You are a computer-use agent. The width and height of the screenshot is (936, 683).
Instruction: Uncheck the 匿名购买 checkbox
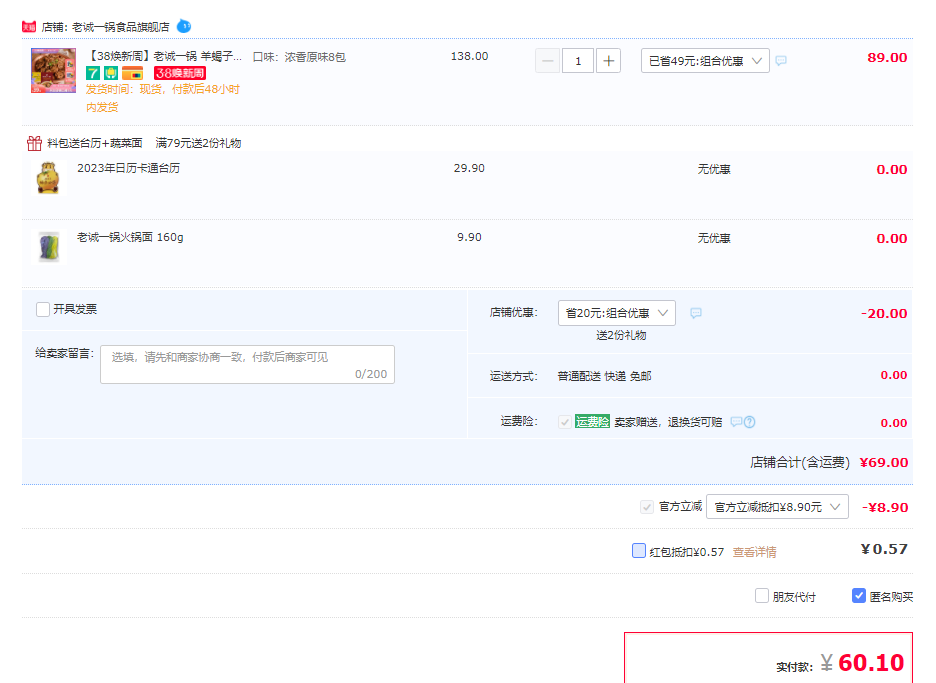click(859, 596)
